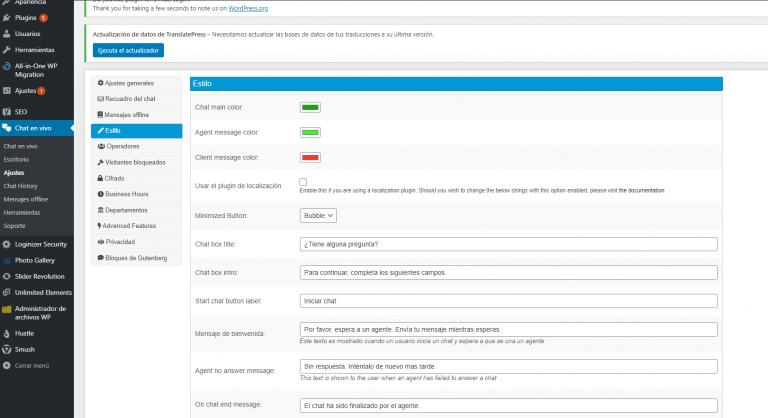
Task: Open the documentation link
Action: click(x=640, y=190)
